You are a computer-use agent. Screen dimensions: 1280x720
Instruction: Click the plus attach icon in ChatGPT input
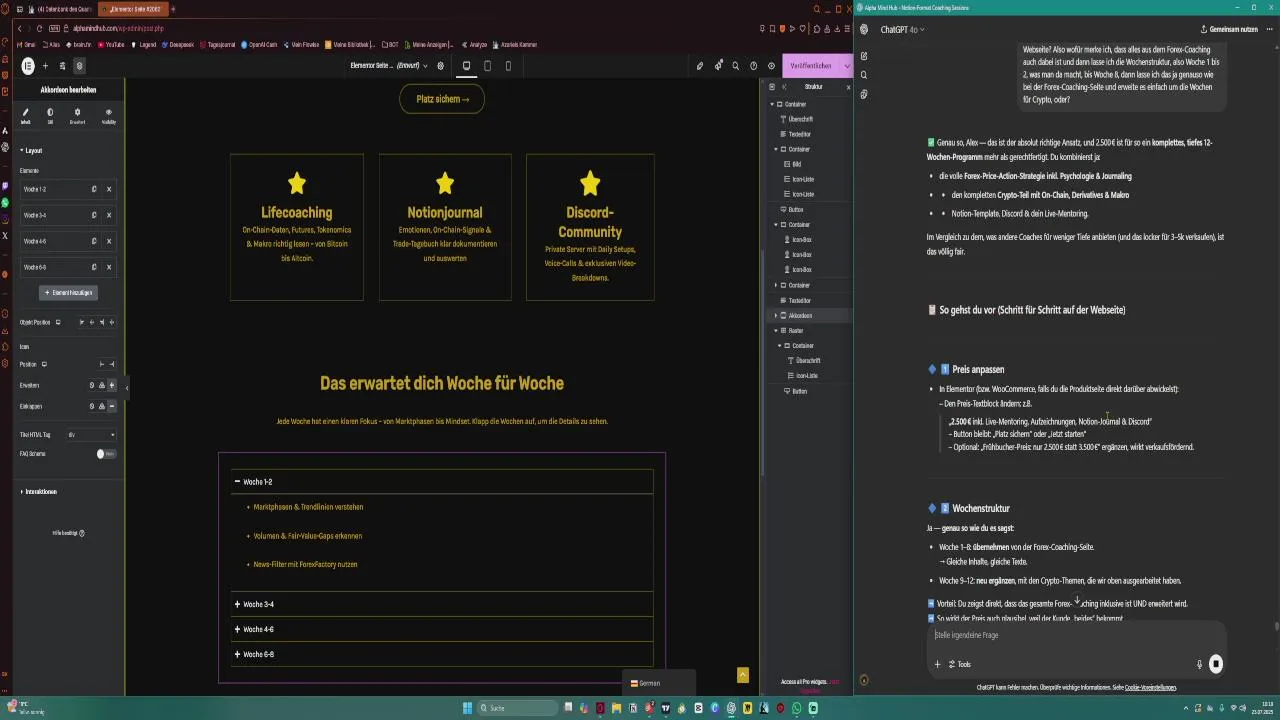pos(937,664)
